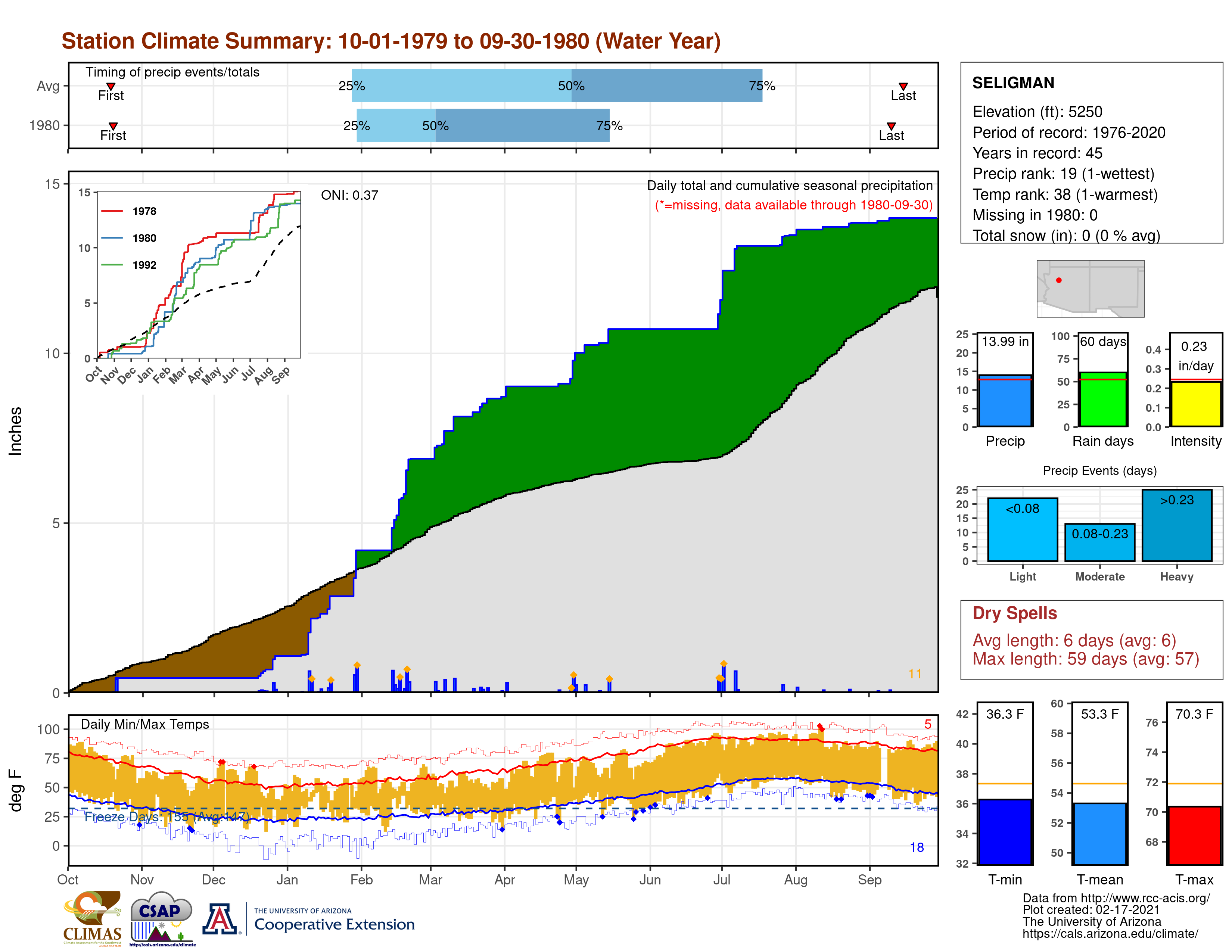
Task: Click the 'Precip Events (days)' heading
Action: 1099,470
